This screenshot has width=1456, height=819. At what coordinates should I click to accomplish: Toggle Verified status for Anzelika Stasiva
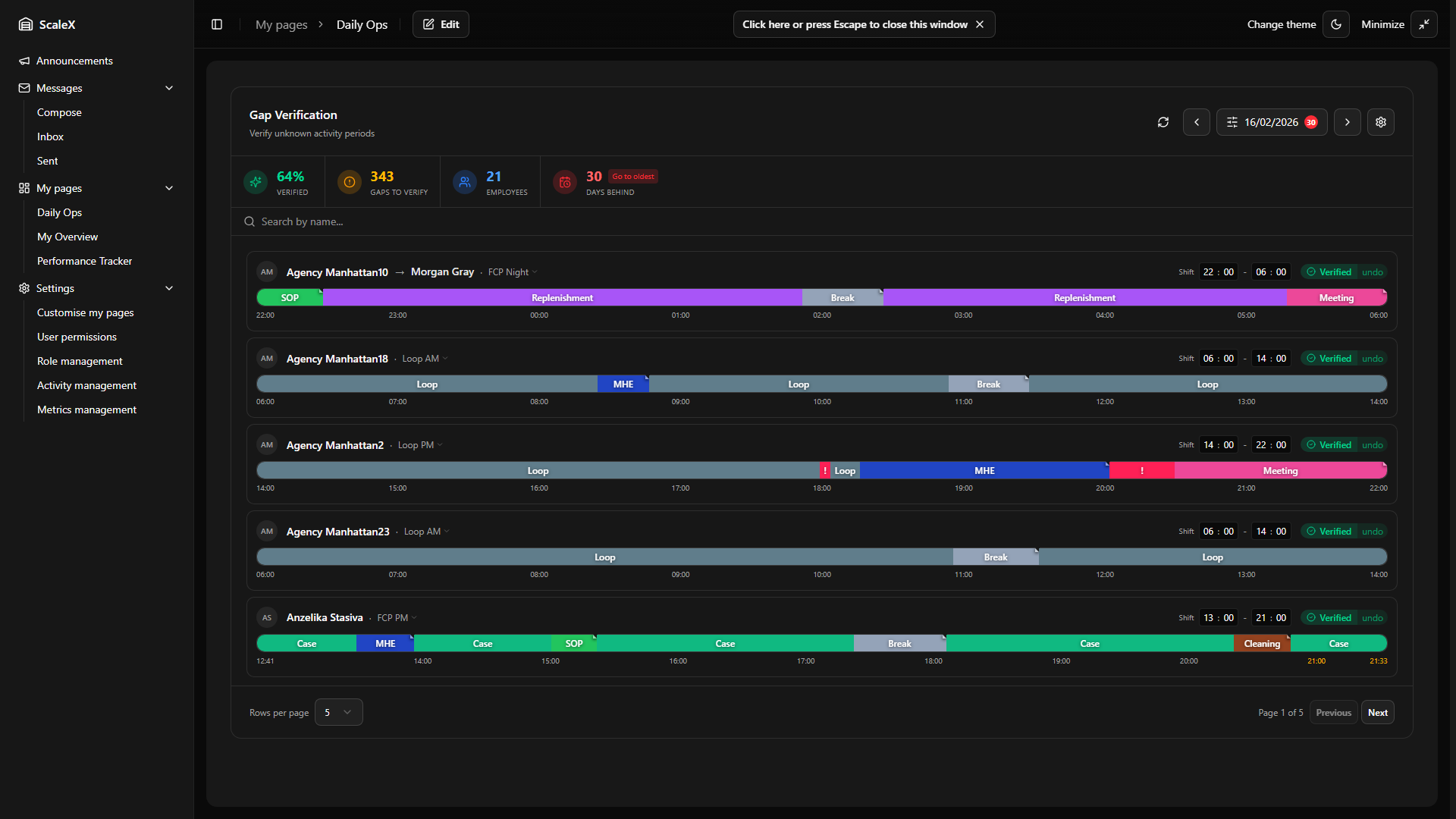click(1329, 618)
